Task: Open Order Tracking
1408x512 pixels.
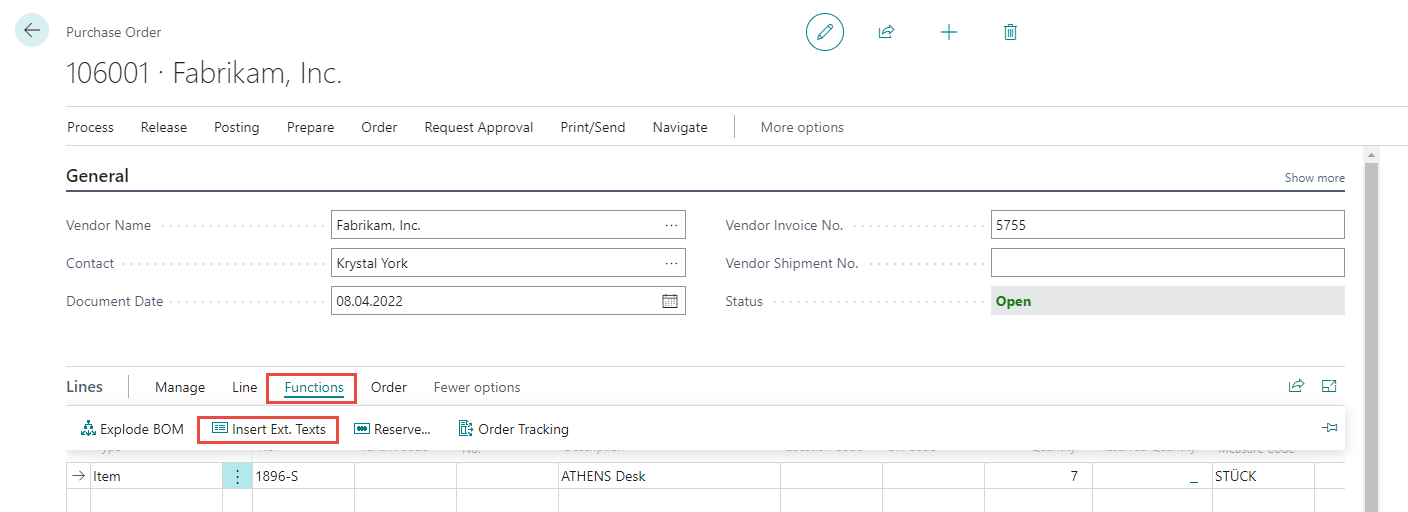Action: pyautogui.click(x=513, y=429)
